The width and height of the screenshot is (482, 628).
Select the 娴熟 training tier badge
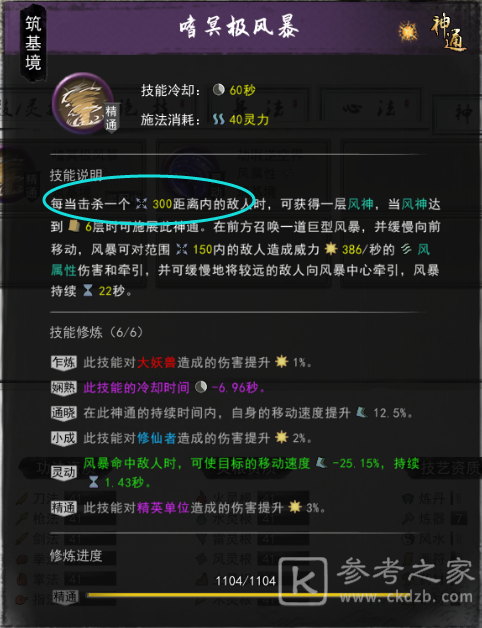pyautogui.click(x=64, y=387)
